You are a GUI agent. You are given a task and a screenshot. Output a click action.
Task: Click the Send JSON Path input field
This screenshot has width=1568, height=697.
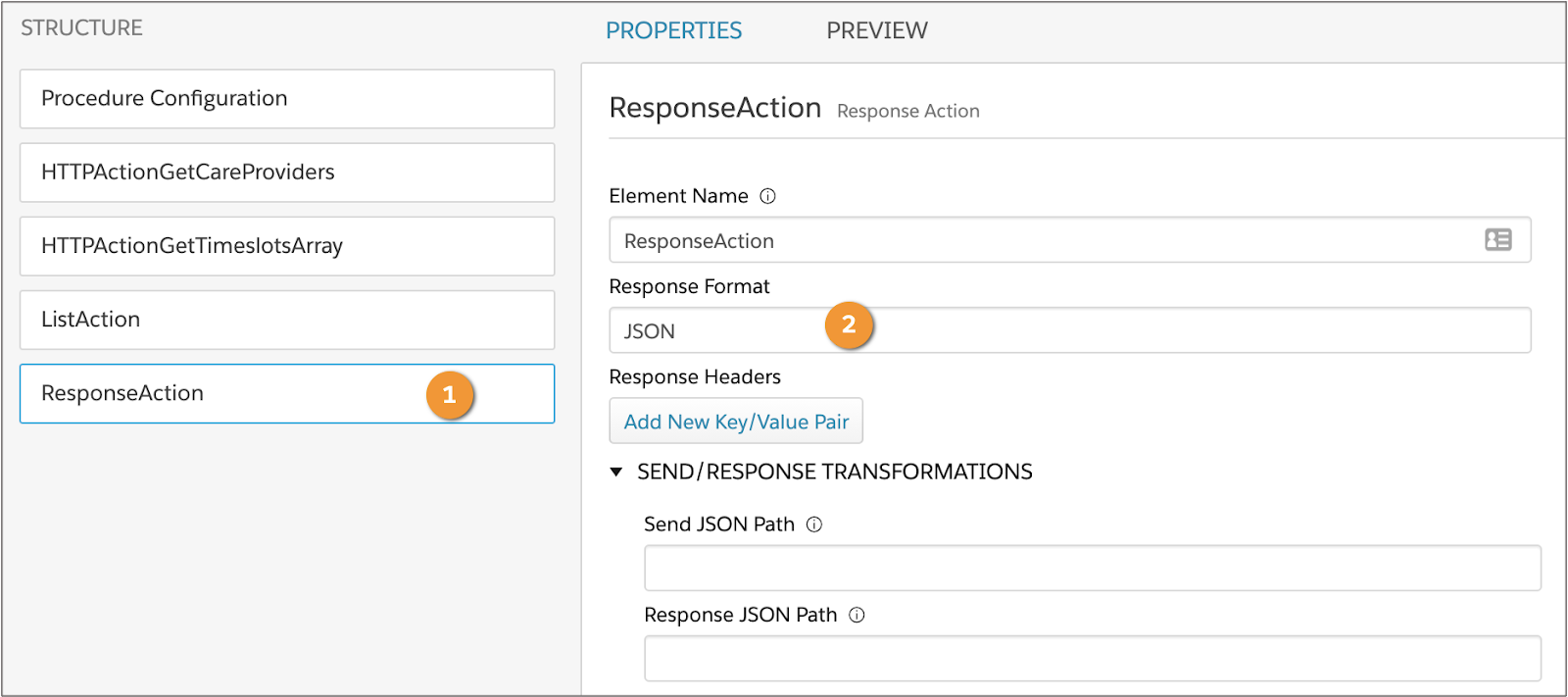[1093, 569]
